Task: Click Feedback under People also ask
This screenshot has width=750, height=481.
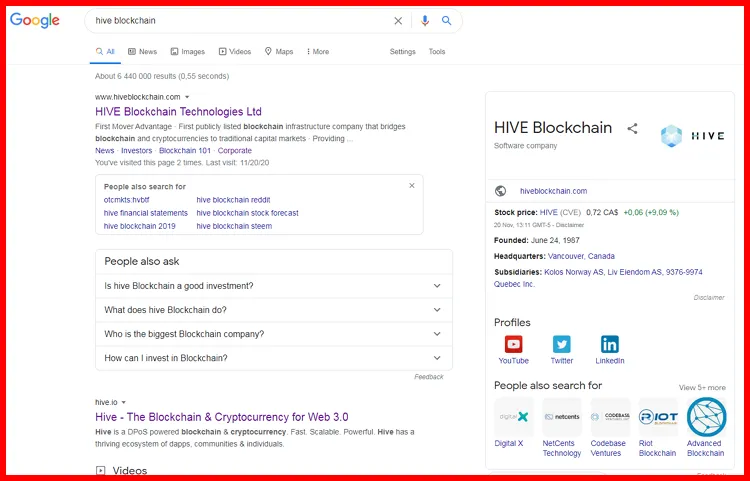Action: (x=429, y=377)
